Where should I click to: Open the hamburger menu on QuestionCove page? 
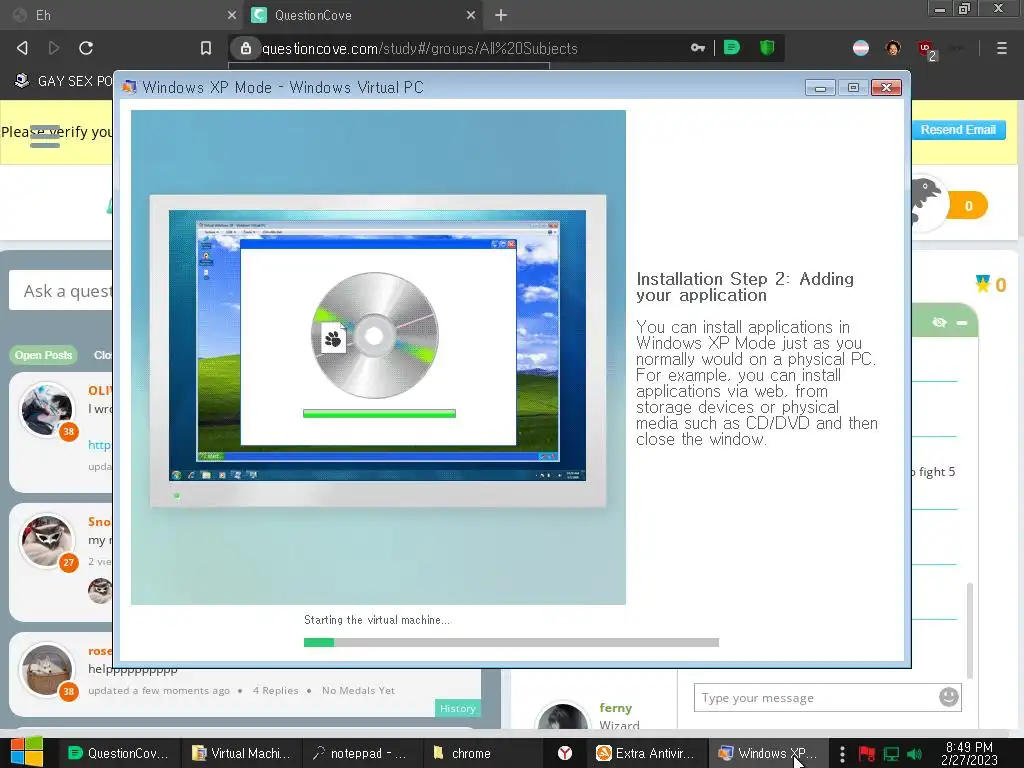pos(45,136)
